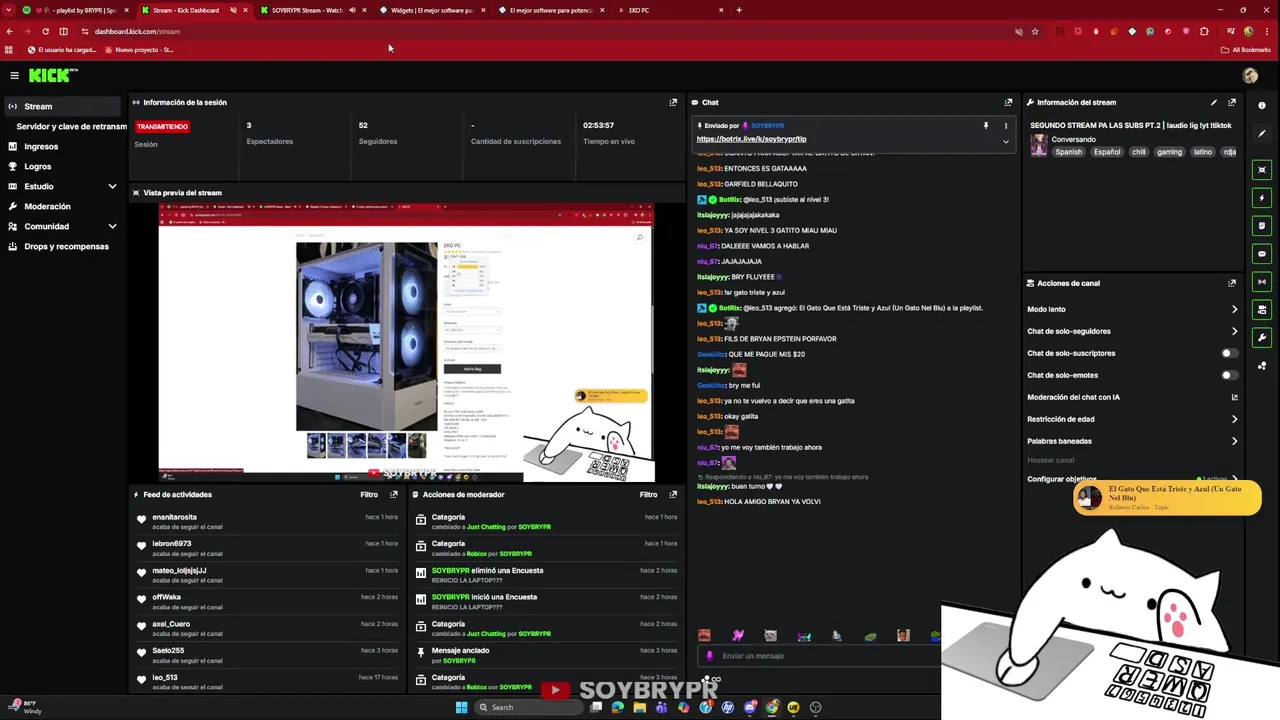Open Filtro in Feed de actividades
The image size is (1280, 720).
click(369, 494)
